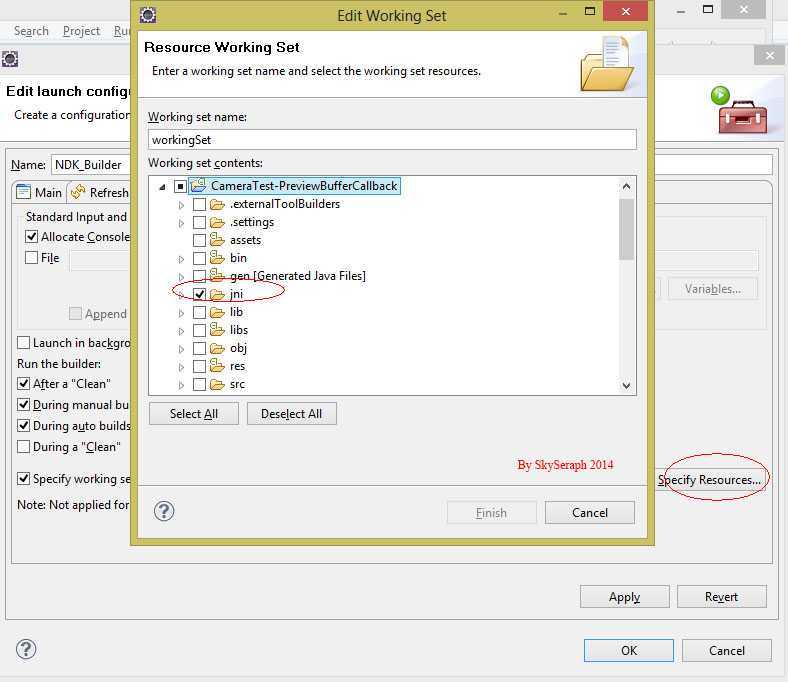Click the working set folder banner image
The image size is (788, 682).
(x=607, y=64)
